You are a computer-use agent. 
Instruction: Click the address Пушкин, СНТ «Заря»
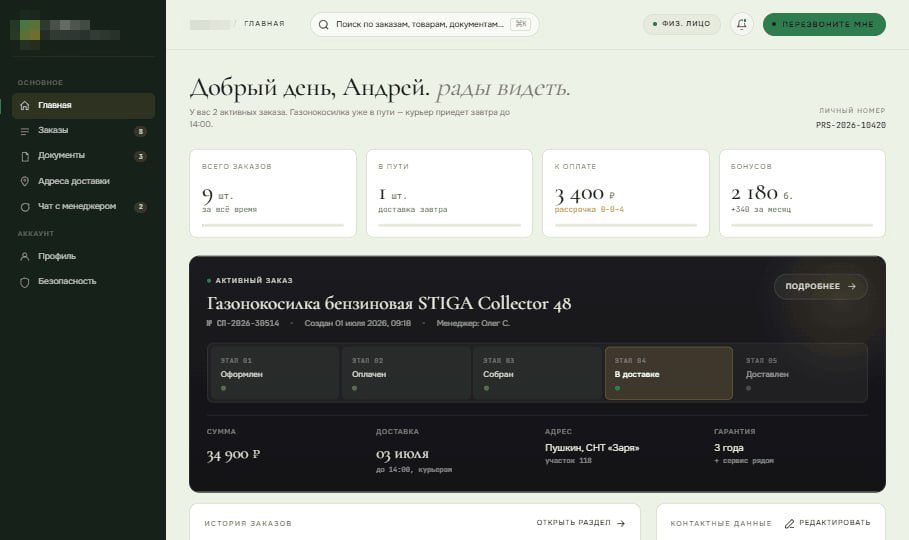pos(592,448)
